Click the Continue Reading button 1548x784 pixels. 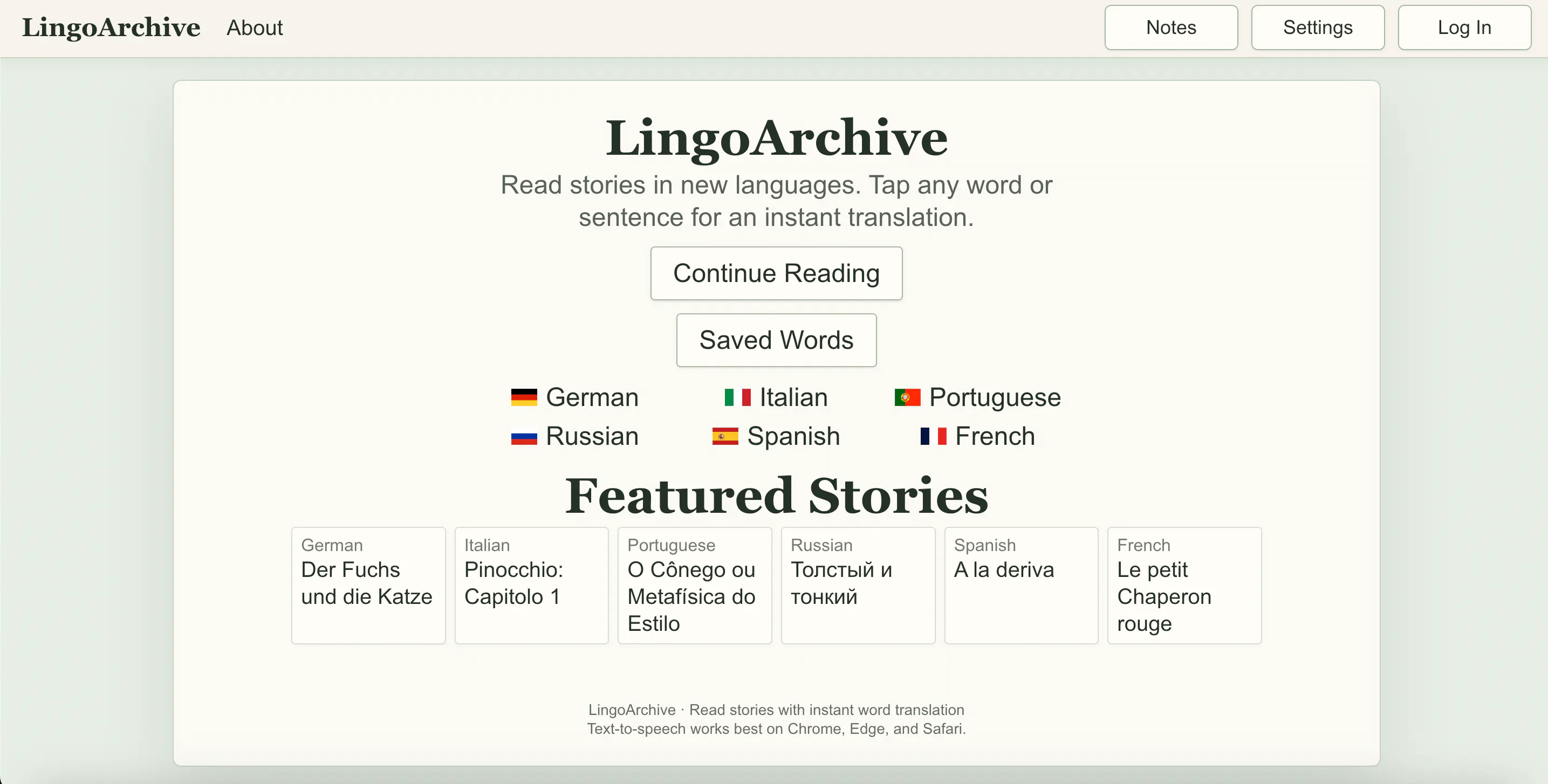pyautogui.click(x=776, y=273)
